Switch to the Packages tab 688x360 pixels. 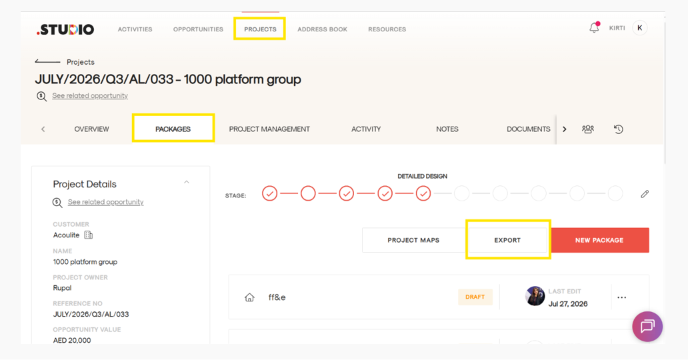pos(173,129)
